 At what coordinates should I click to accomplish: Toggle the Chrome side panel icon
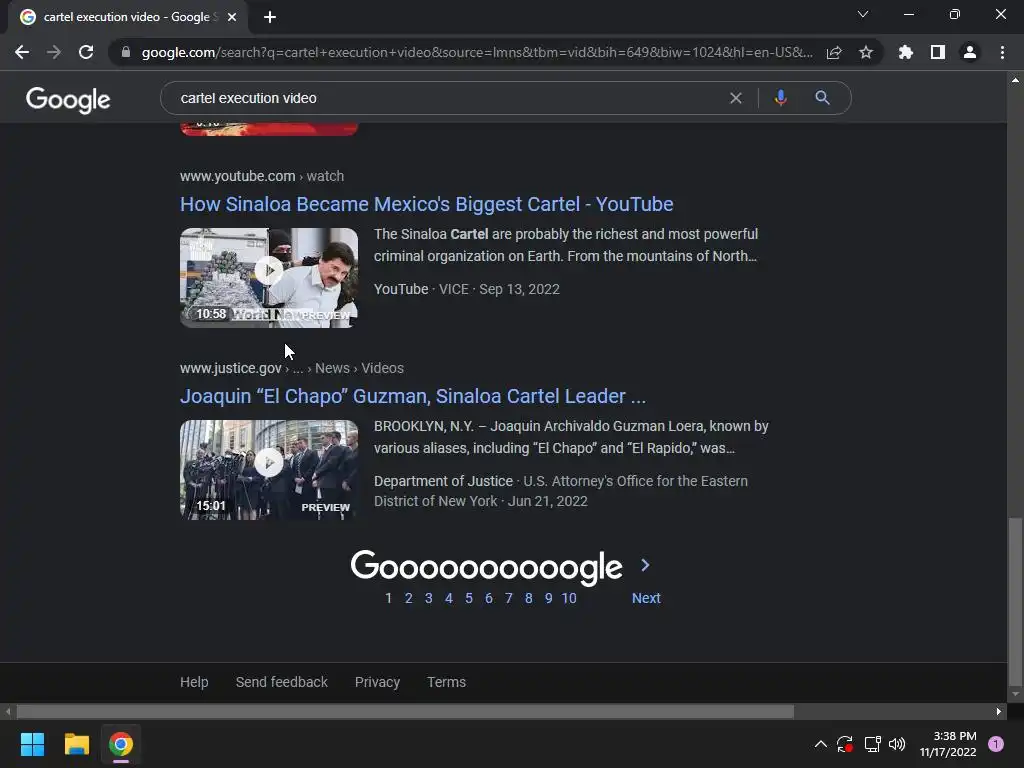click(938, 52)
